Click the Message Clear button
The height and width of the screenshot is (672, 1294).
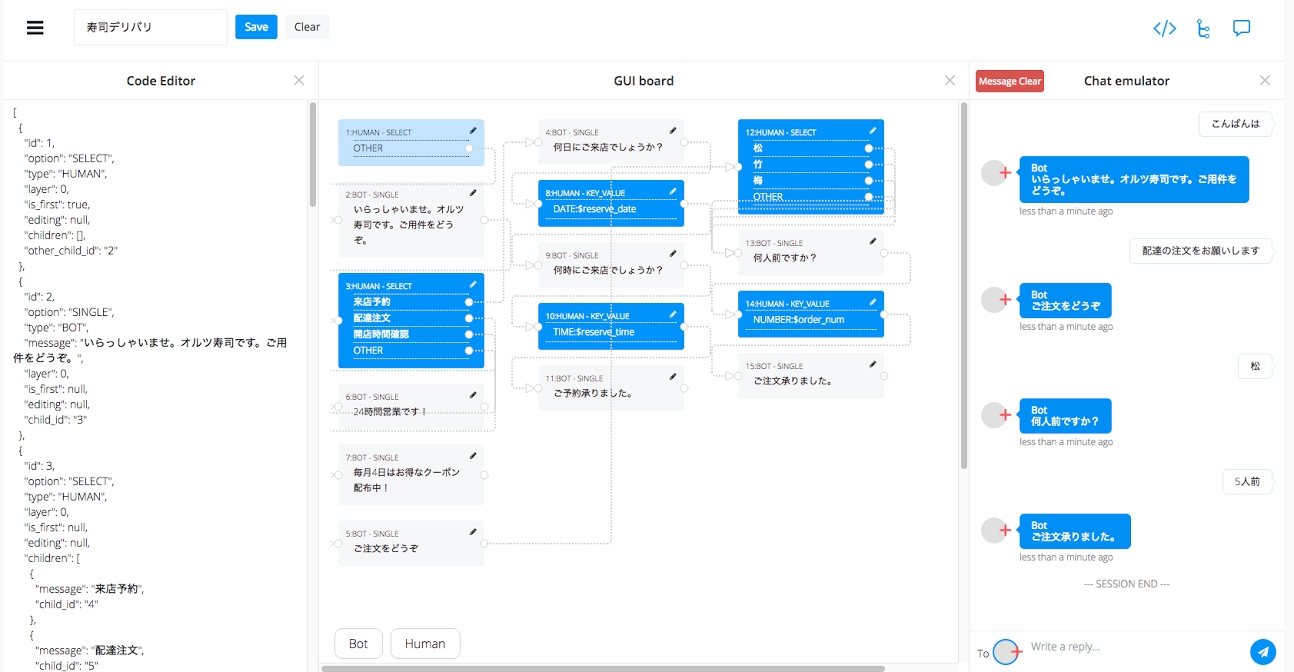(x=1009, y=81)
